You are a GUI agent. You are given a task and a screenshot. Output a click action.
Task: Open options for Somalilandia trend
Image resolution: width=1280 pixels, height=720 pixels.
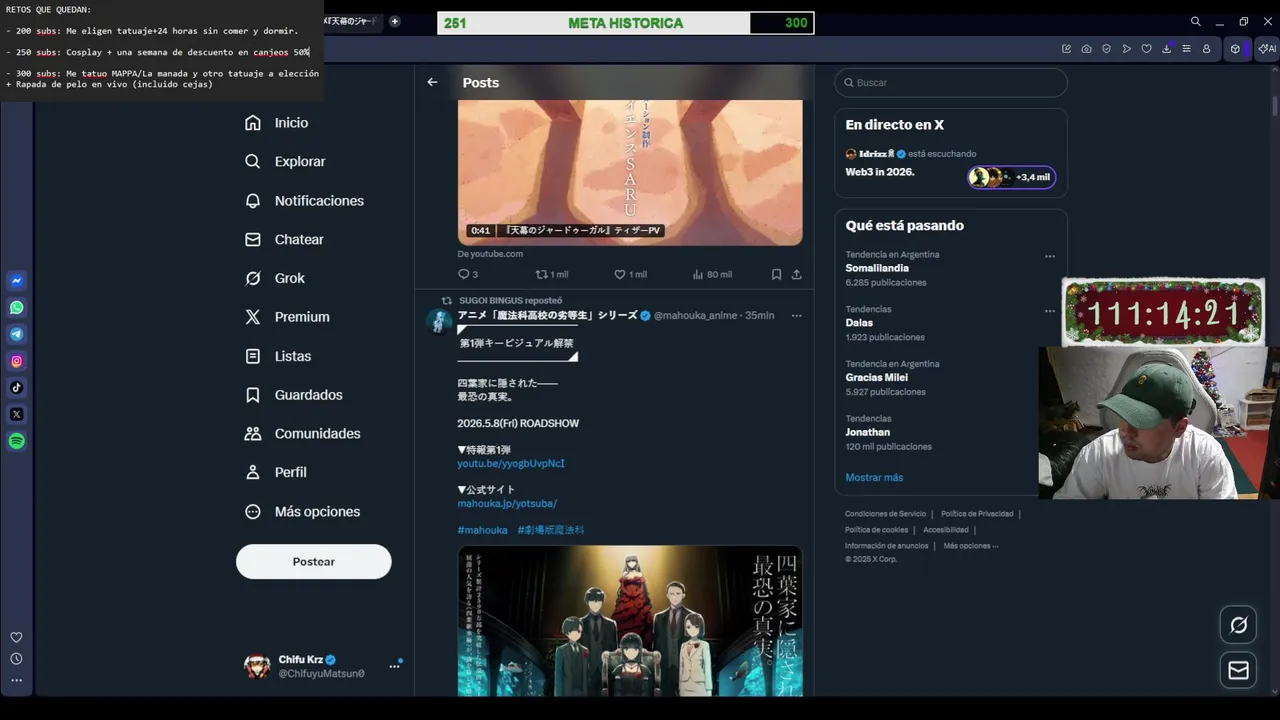1050,256
